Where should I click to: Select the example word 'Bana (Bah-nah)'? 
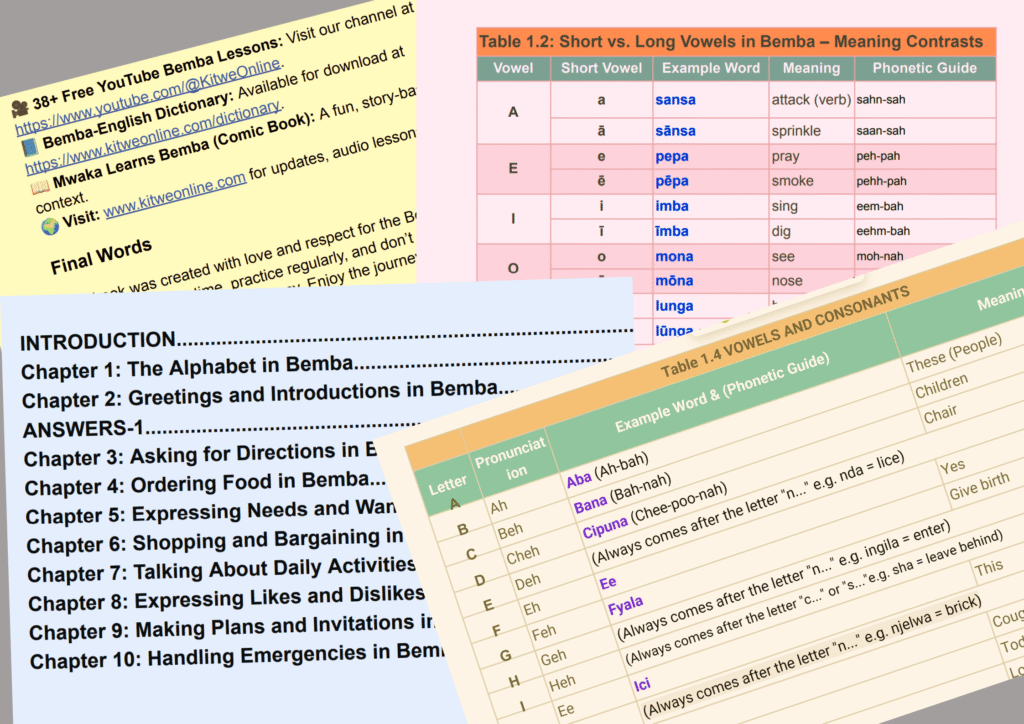(622, 494)
